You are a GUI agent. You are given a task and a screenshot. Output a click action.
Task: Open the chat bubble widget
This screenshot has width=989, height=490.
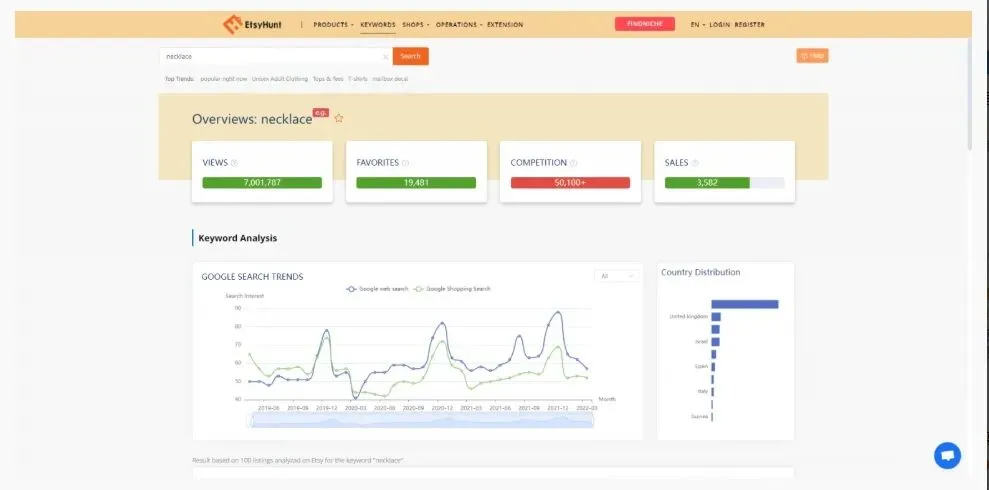[x=947, y=455]
